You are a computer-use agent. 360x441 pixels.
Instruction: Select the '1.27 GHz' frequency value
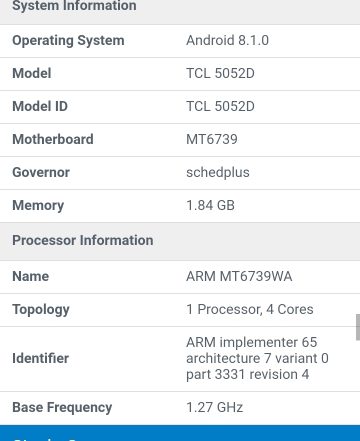pos(214,407)
